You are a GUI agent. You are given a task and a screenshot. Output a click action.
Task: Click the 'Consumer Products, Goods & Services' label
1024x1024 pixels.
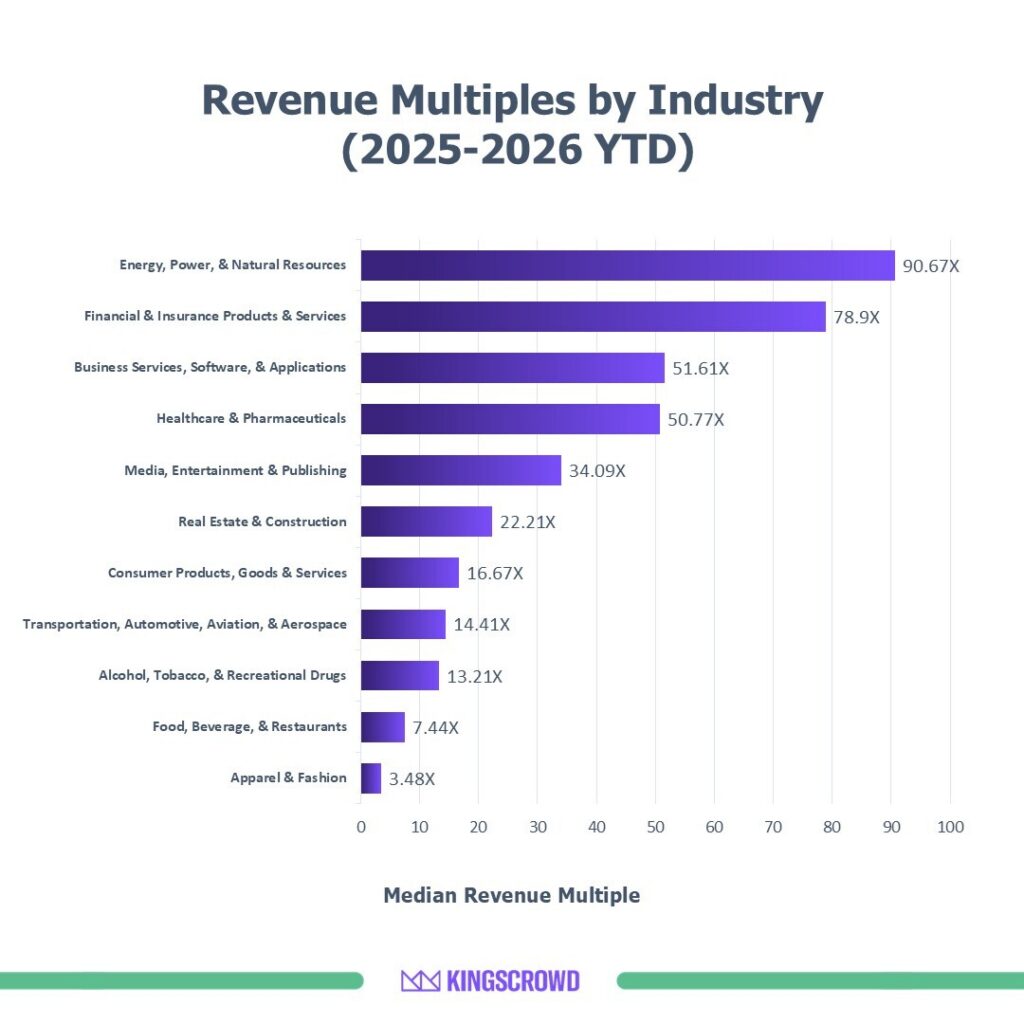(x=227, y=573)
